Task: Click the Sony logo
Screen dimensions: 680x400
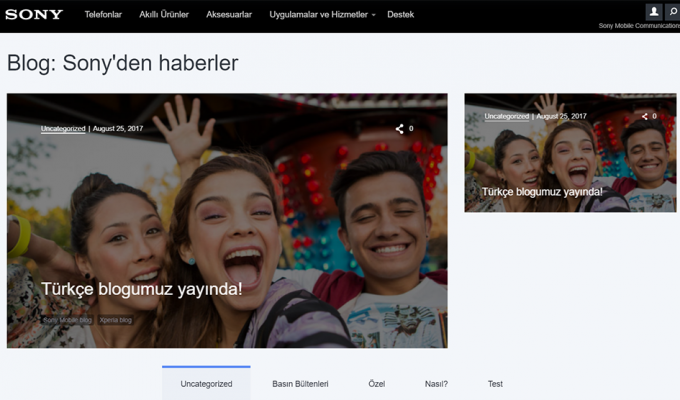Action: point(34,14)
